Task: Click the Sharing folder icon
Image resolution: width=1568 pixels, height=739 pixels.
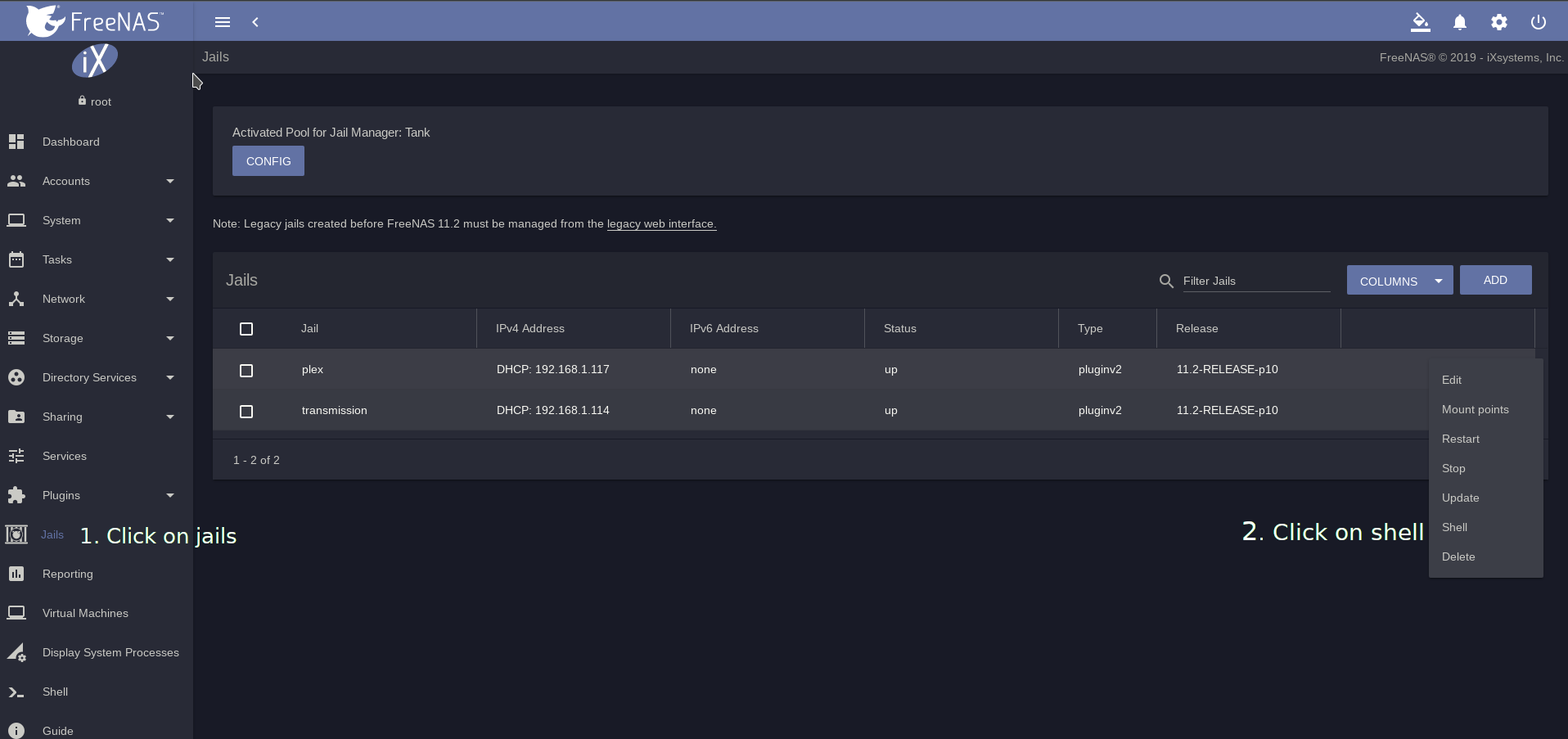Action: 16,417
